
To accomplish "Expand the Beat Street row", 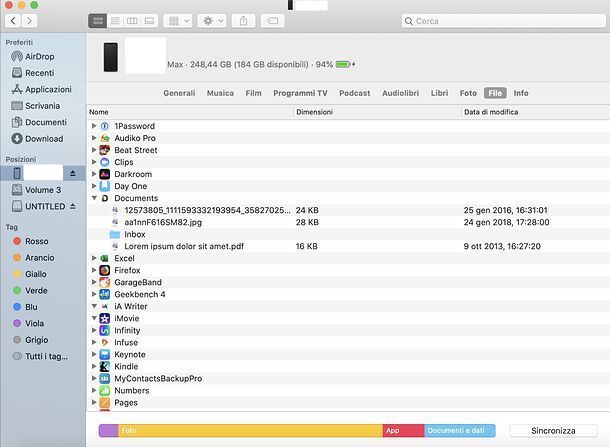I will click(x=94, y=150).
